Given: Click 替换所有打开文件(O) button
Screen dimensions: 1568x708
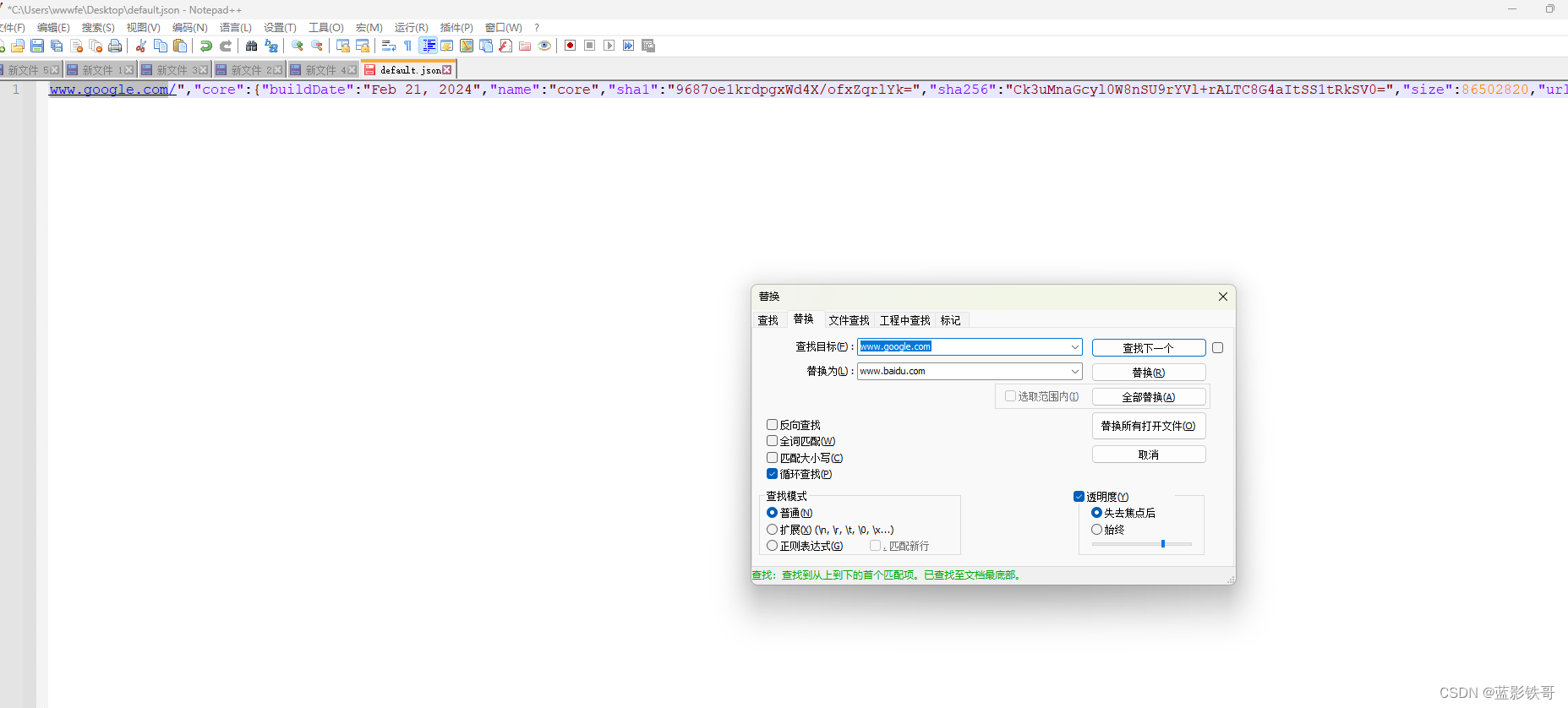Looking at the screenshot, I should tap(1149, 426).
